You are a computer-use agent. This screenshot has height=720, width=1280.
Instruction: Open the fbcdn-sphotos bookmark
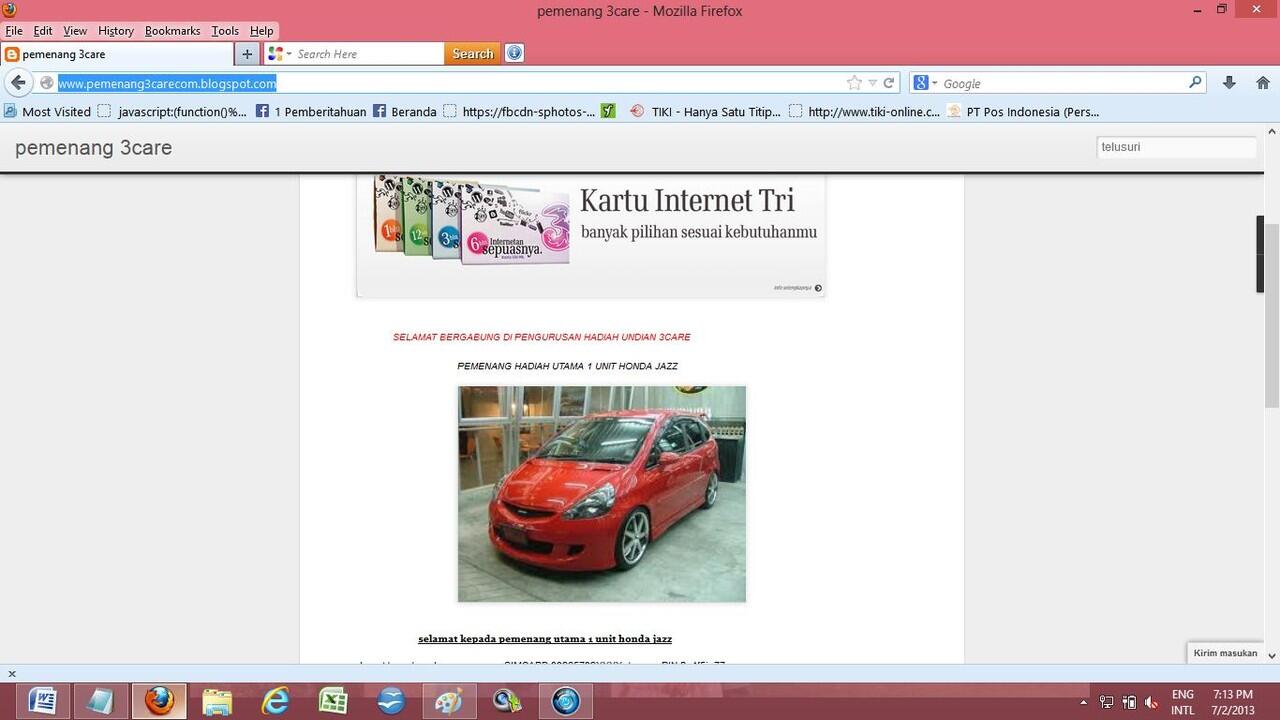click(x=519, y=112)
